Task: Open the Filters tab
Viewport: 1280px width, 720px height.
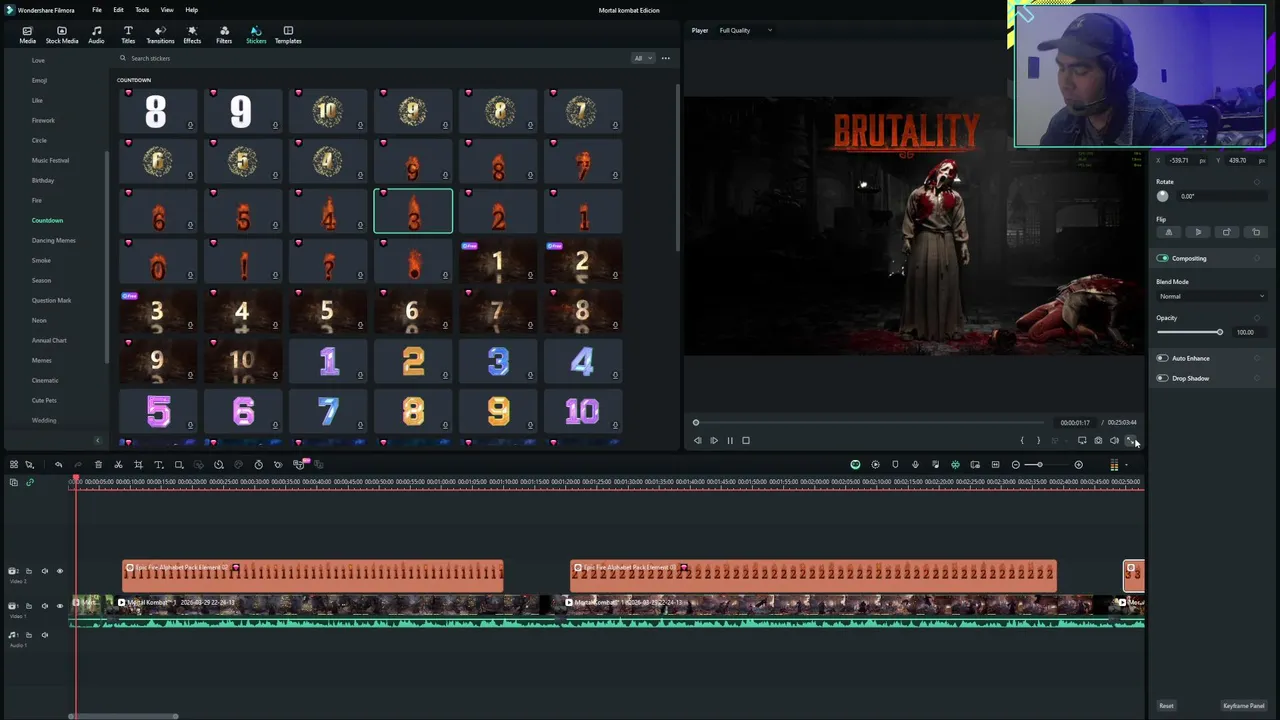Action: [224, 35]
